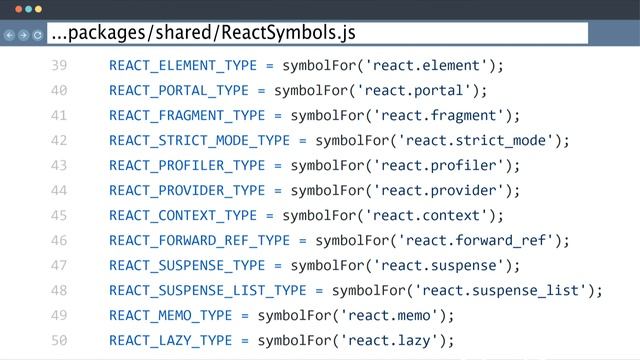The image size is (640, 360).
Task: Click line number 39
Action: (x=59, y=65)
